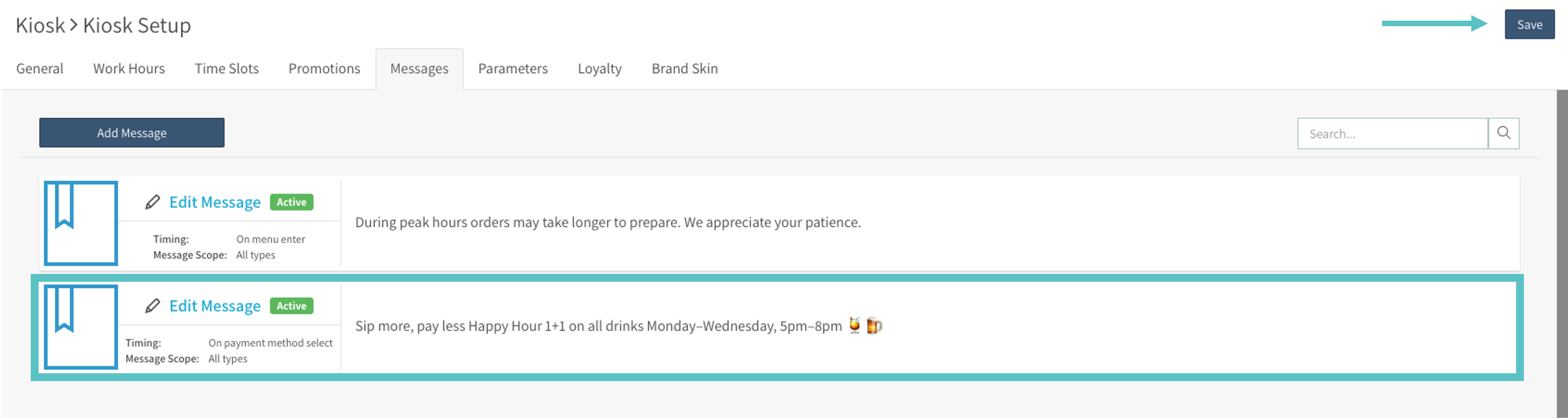1568x419 pixels.
Task: Open Edit Message for peak hours notice
Action: pyautogui.click(x=215, y=202)
